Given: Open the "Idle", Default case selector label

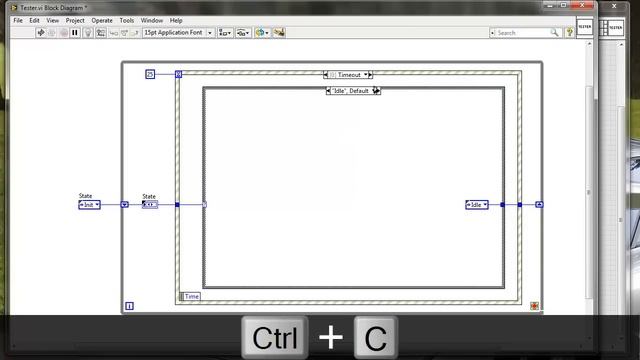Looking at the screenshot, I should 351,91.
